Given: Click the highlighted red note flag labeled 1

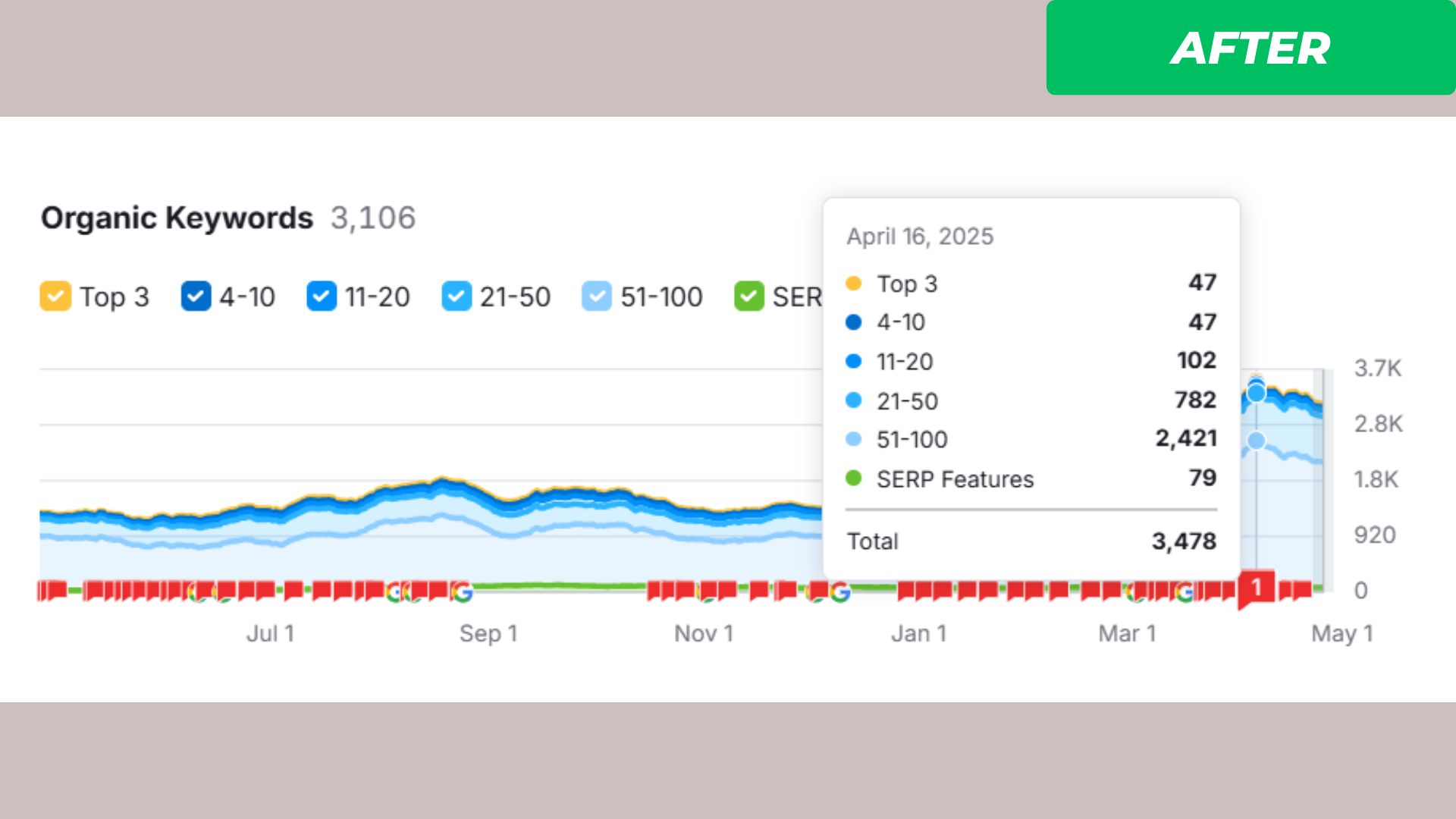Looking at the screenshot, I should tap(1257, 588).
